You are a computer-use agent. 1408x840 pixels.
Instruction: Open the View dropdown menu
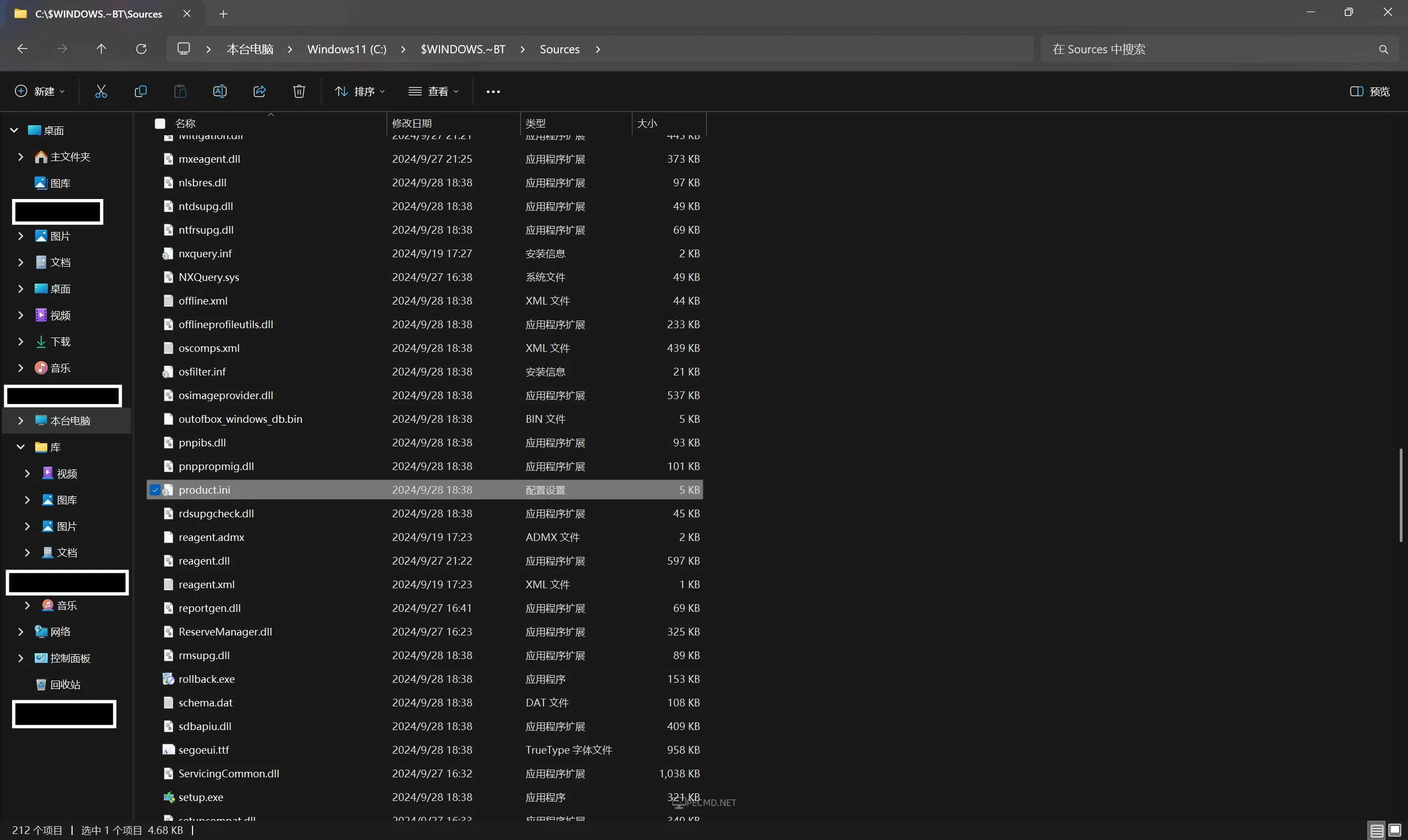tap(433, 92)
